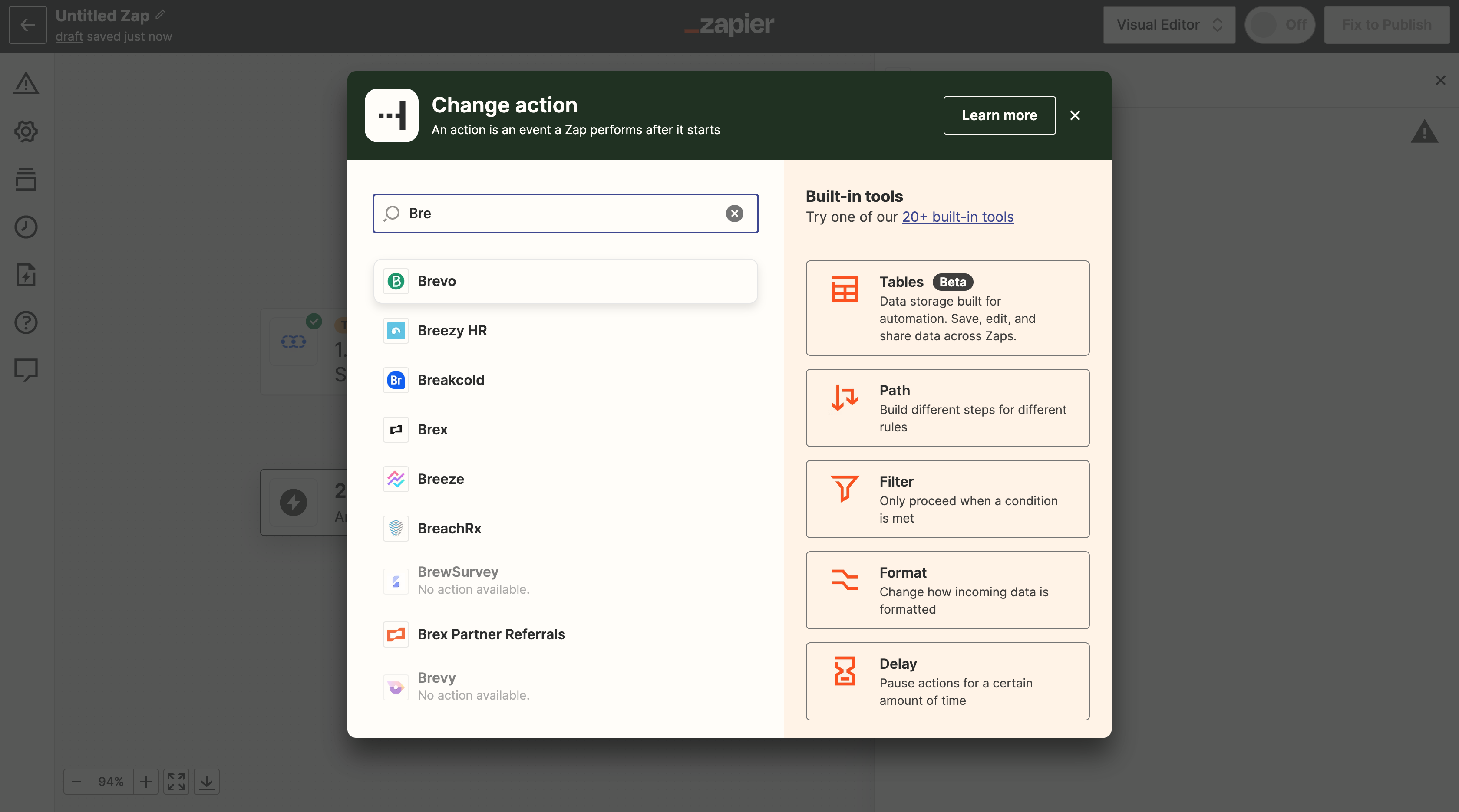Zoom in with the plus button
The width and height of the screenshot is (1459, 812).
[x=145, y=782]
